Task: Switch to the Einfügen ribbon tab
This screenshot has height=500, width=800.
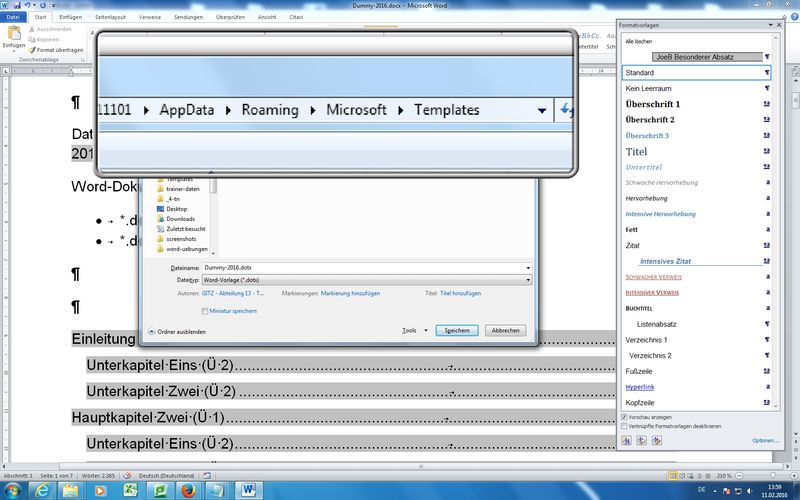Action: tap(70, 17)
